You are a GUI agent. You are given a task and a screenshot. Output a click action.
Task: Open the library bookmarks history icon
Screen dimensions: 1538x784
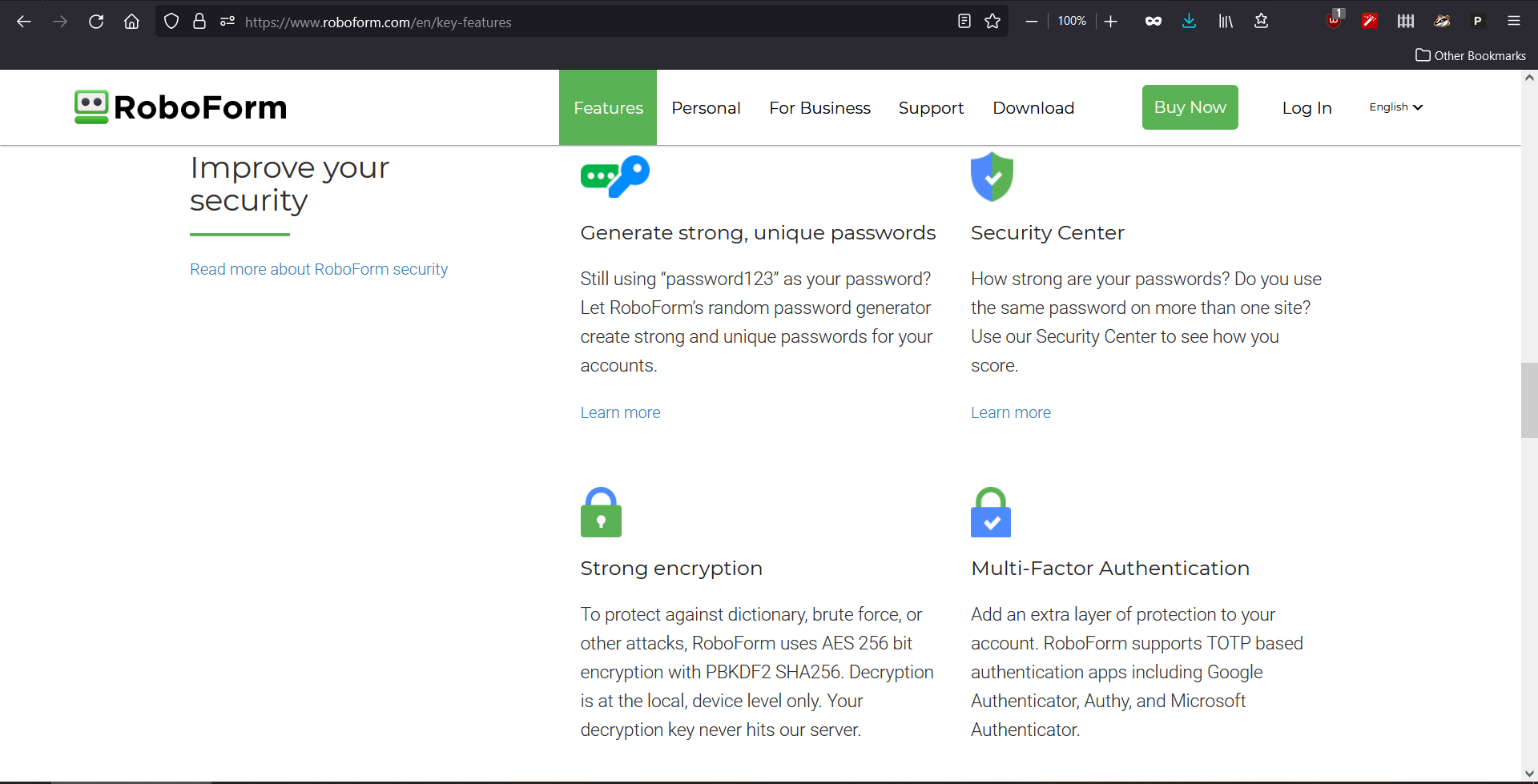click(x=1226, y=22)
